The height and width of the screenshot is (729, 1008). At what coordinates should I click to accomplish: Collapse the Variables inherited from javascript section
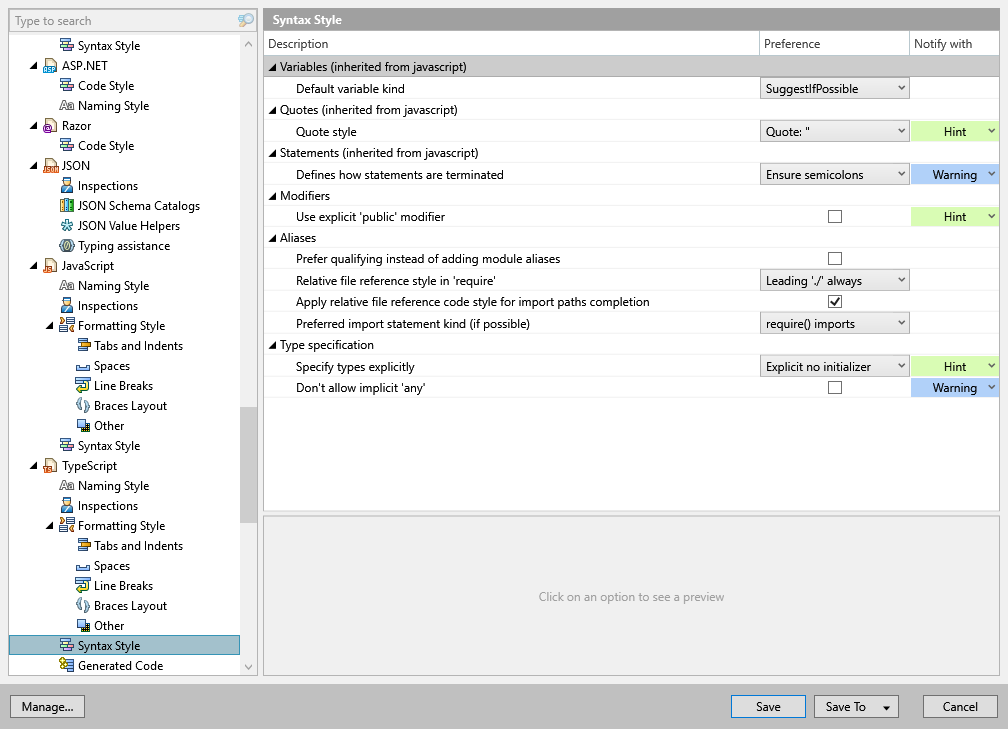[x=272, y=66]
